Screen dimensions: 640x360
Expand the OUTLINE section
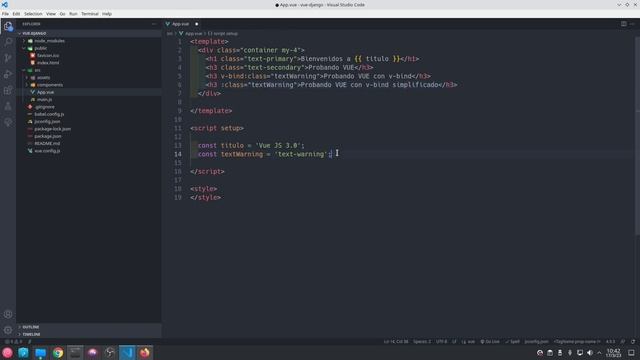pyautogui.click(x=31, y=327)
